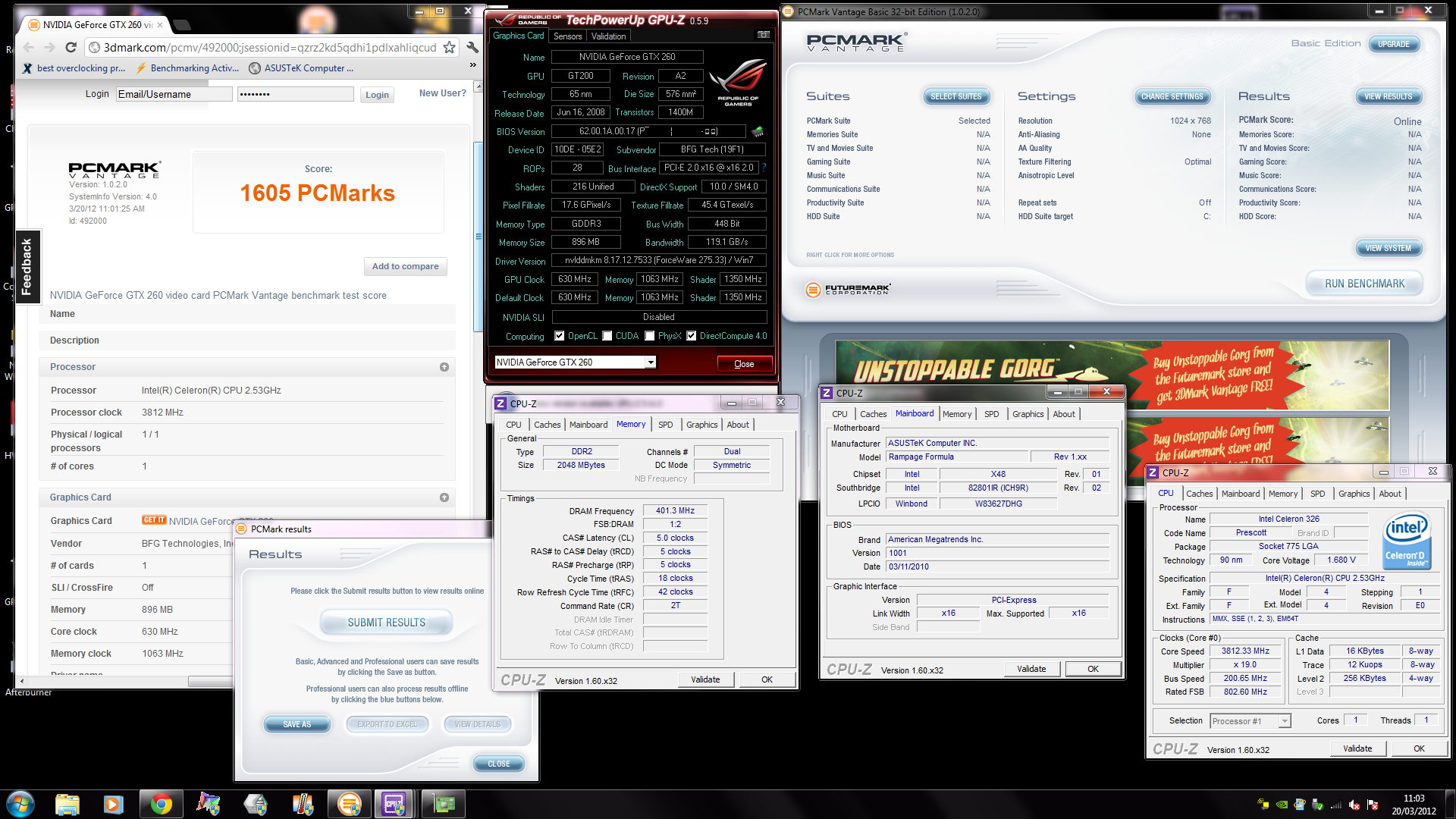
Task: Toggle the OpenCL checkbox in GPU-Z
Action: click(x=559, y=336)
